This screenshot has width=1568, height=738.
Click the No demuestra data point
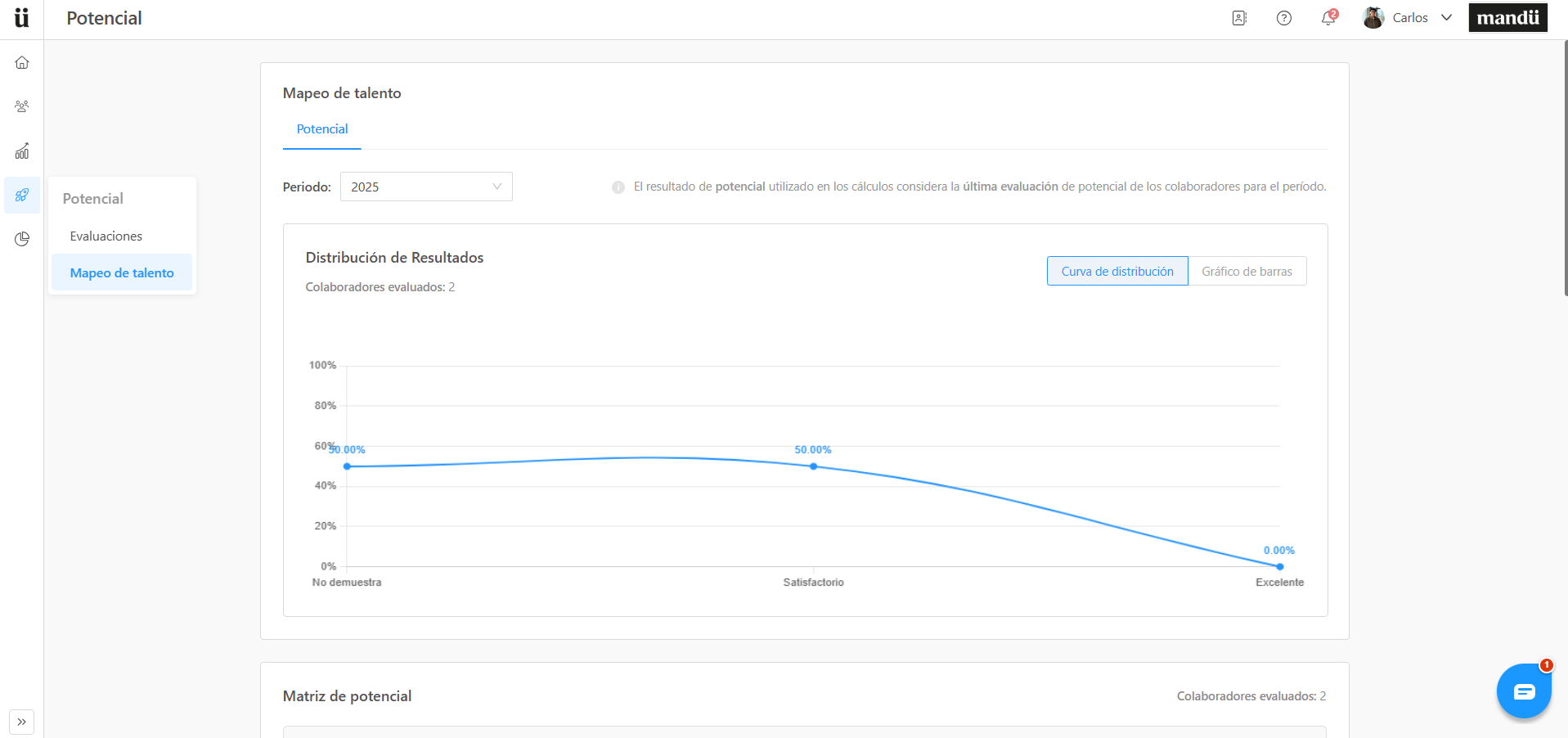pos(348,466)
